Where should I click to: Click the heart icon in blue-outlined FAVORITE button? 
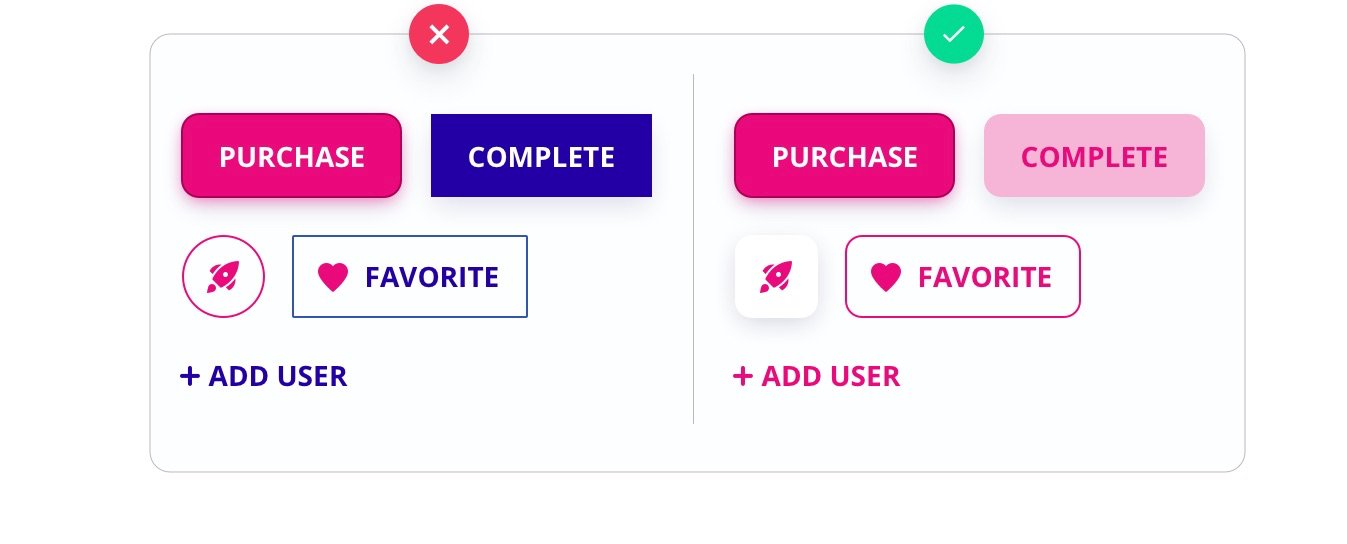point(333,277)
